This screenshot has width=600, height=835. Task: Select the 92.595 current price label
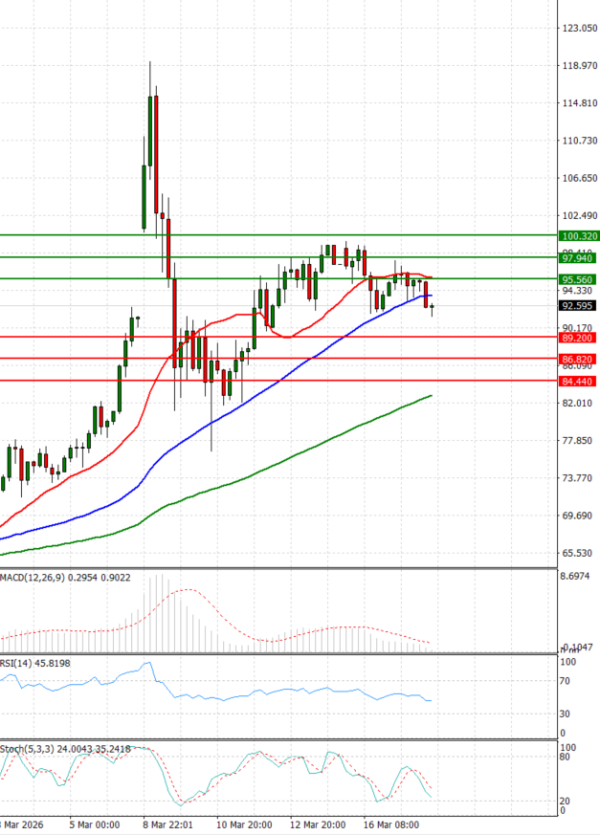pos(578,306)
